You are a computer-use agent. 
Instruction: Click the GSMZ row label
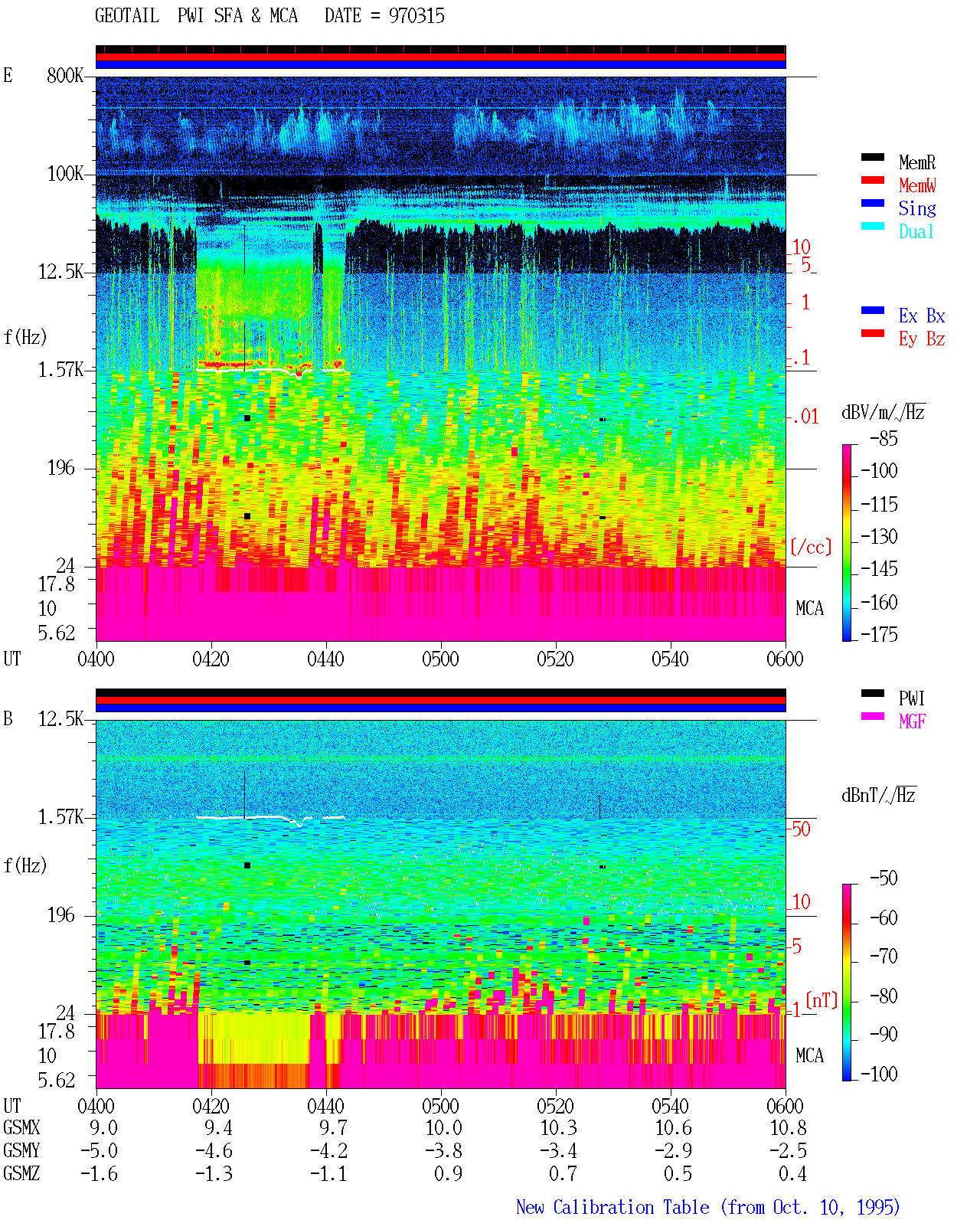pyautogui.click(x=21, y=1174)
